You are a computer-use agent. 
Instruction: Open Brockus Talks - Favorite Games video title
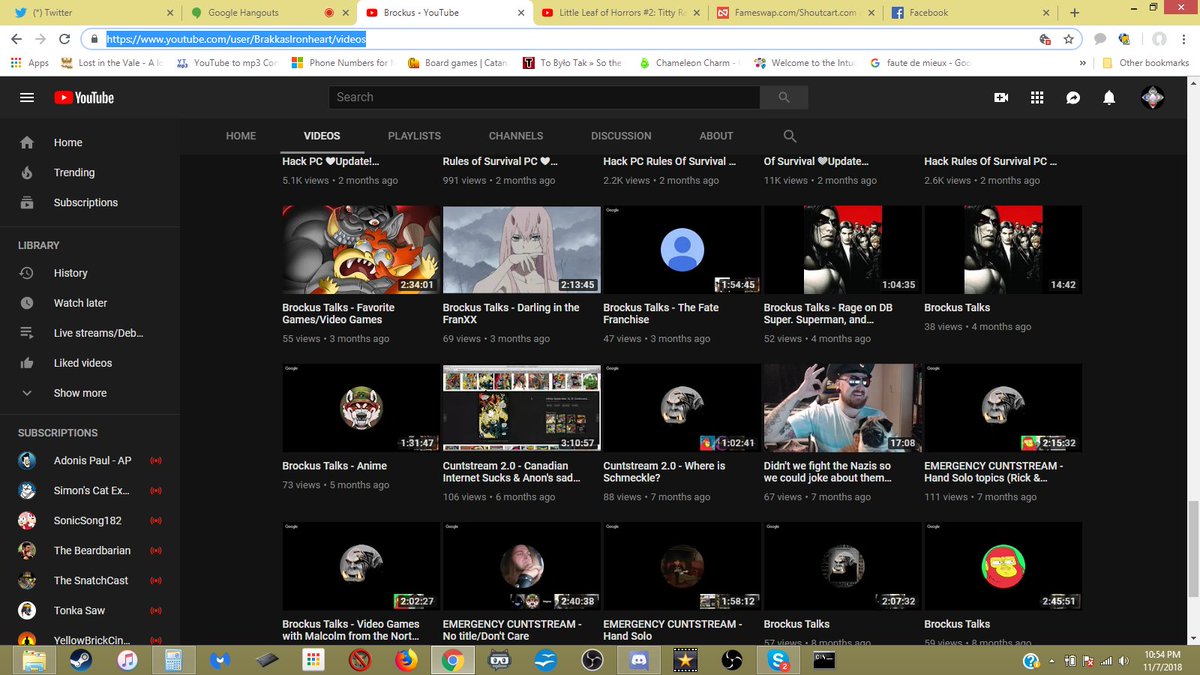pos(339,314)
